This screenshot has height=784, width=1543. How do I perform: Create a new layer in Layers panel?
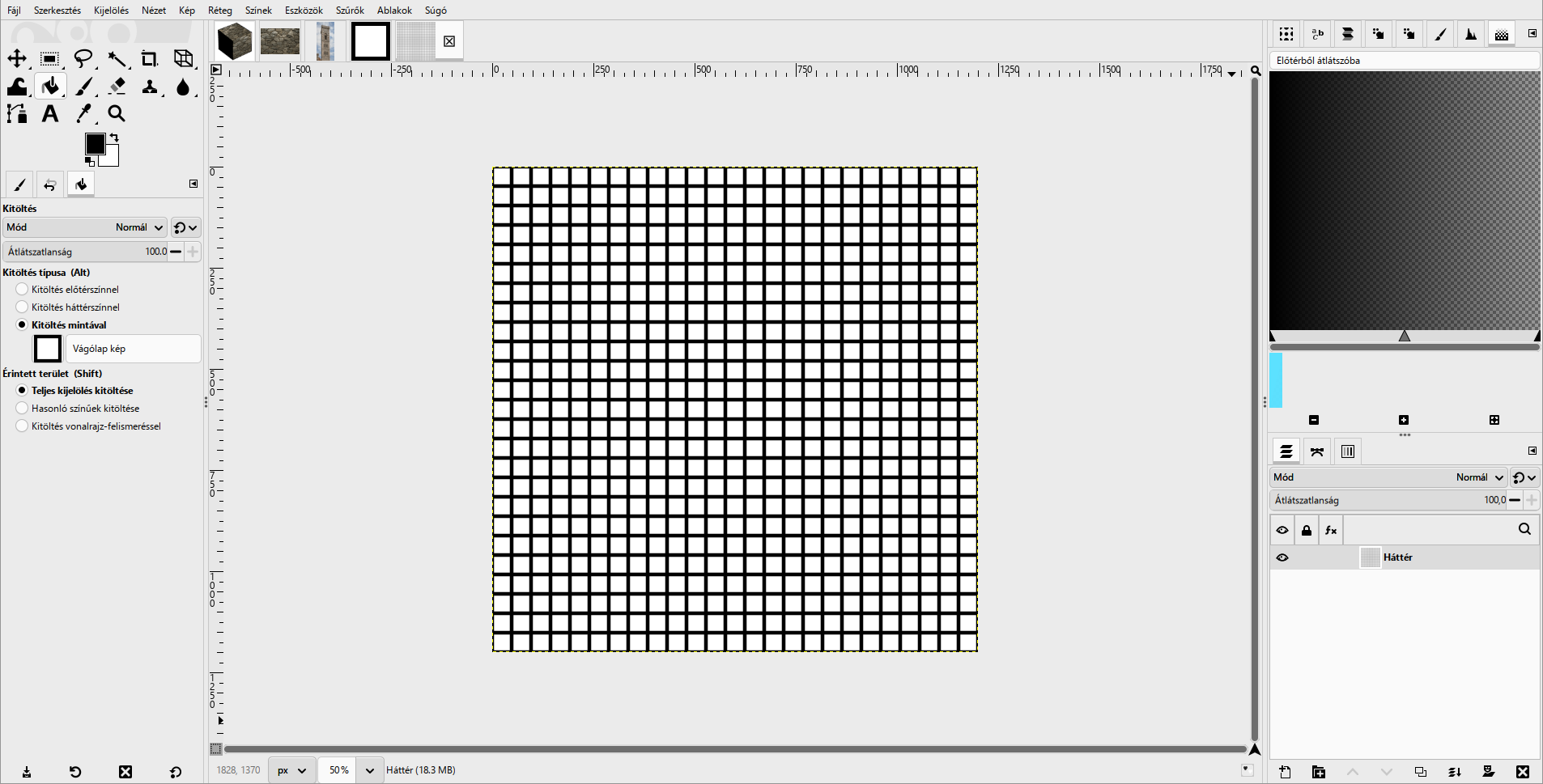1285,772
